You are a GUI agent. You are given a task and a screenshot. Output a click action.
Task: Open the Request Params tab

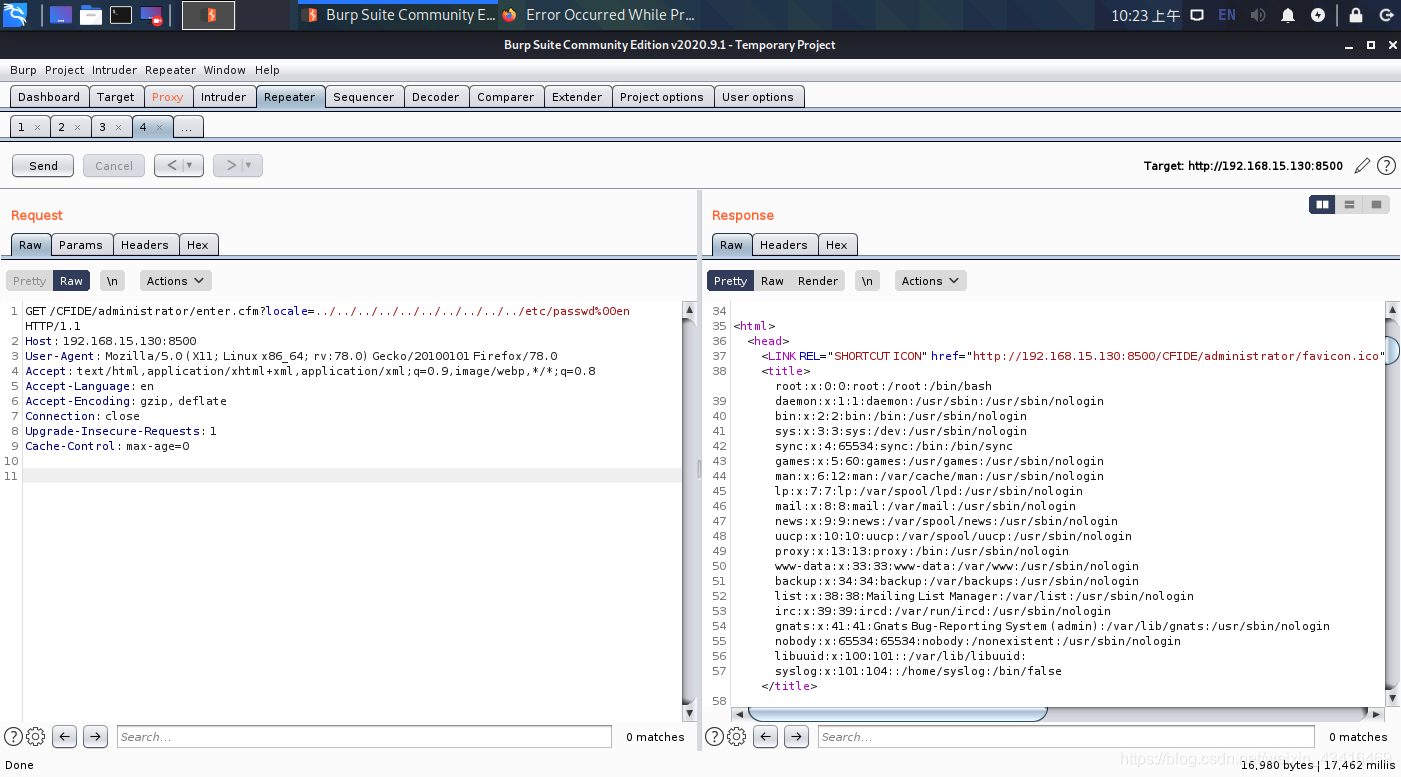(x=80, y=245)
